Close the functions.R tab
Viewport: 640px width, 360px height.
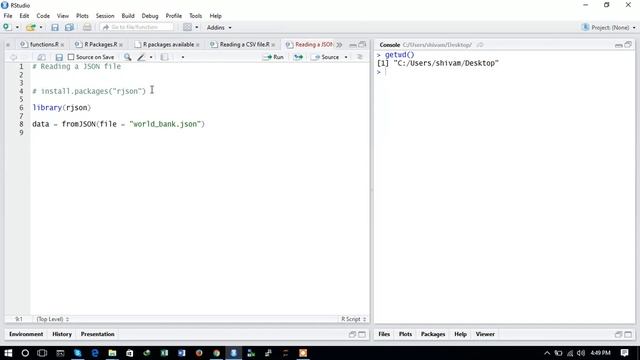point(62,45)
